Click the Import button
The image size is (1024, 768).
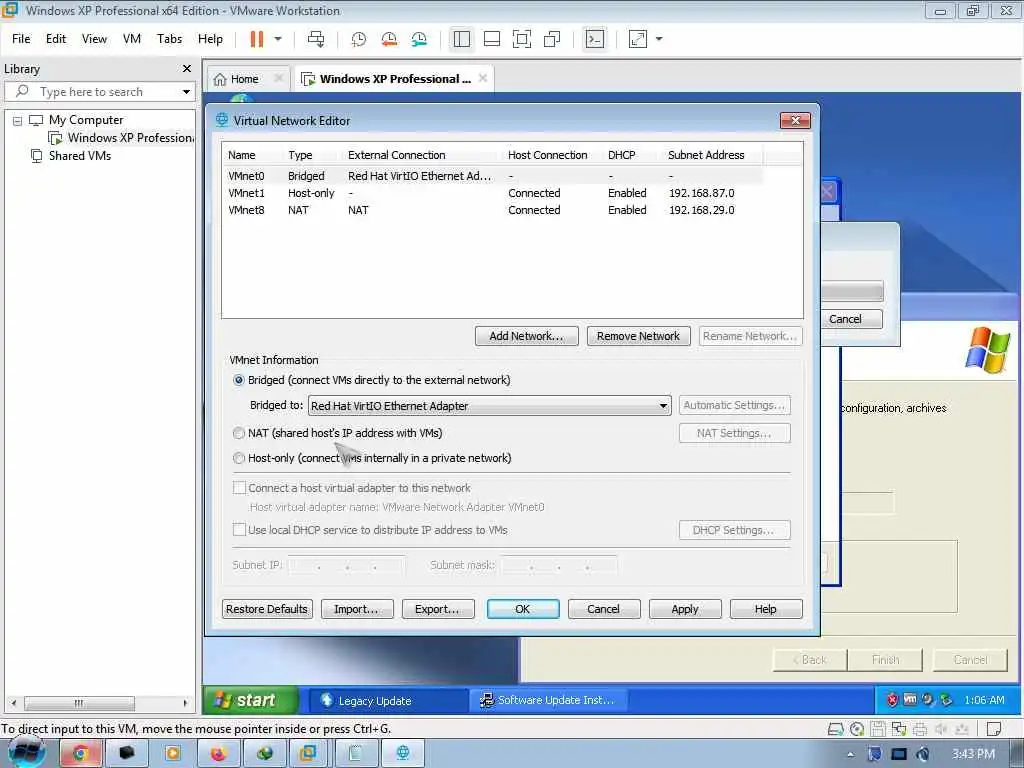pos(357,609)
